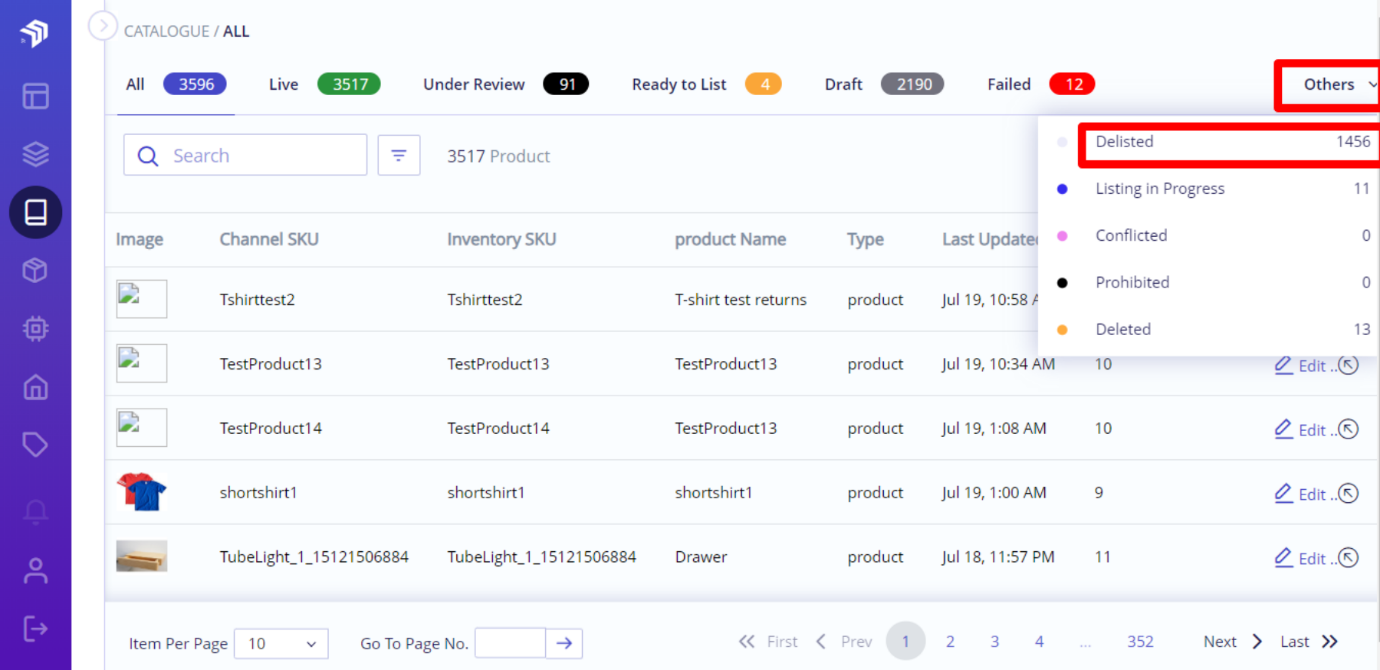Select the Ready to List tab
This screenshot has height=670, width=1380.
tap(706, 84)
